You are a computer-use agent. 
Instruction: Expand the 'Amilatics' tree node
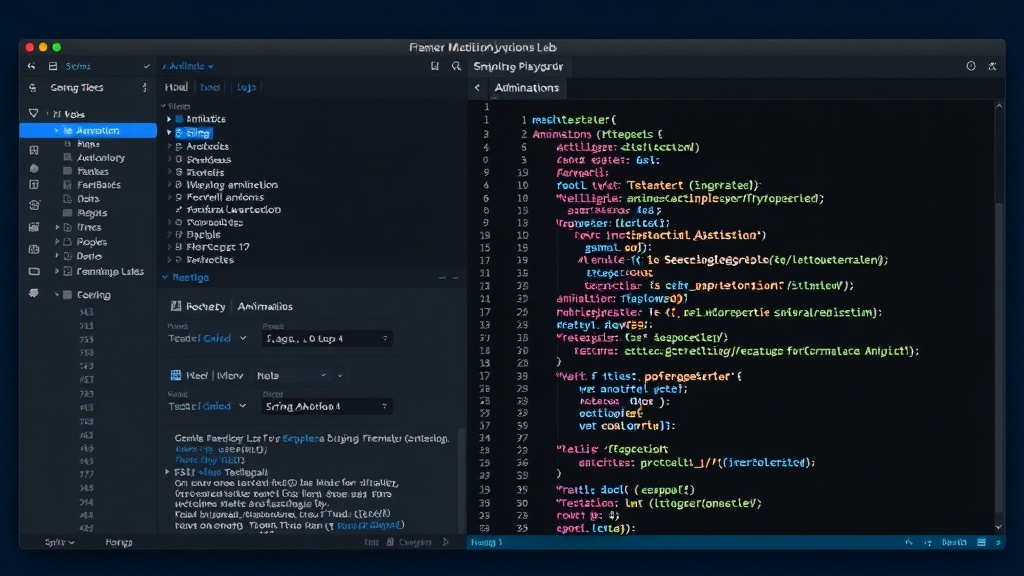[x=169, y=119]
